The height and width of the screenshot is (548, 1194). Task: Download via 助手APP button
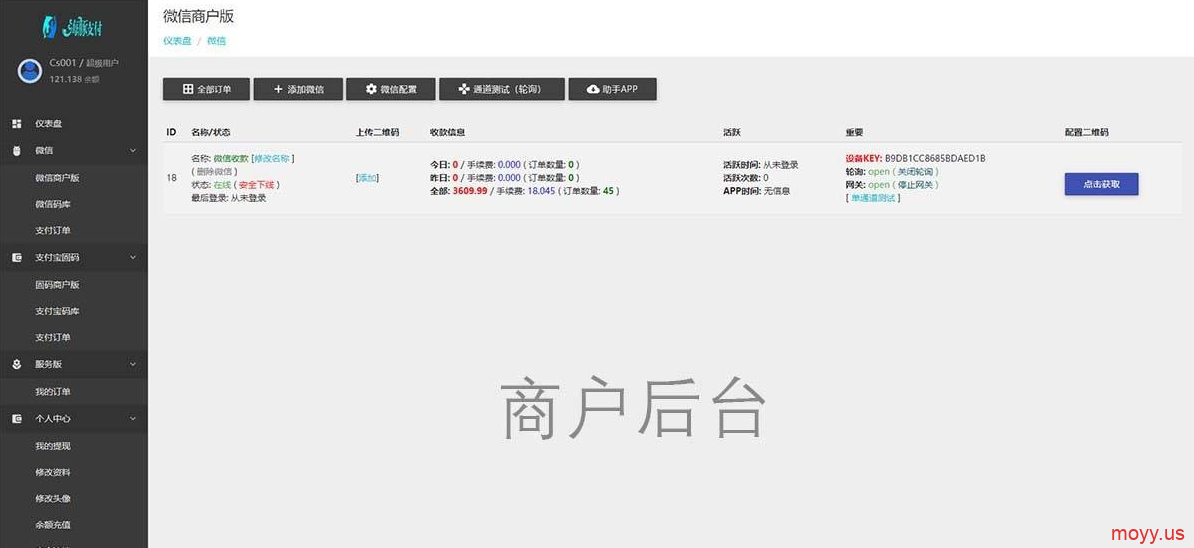(x=612, y=89)
